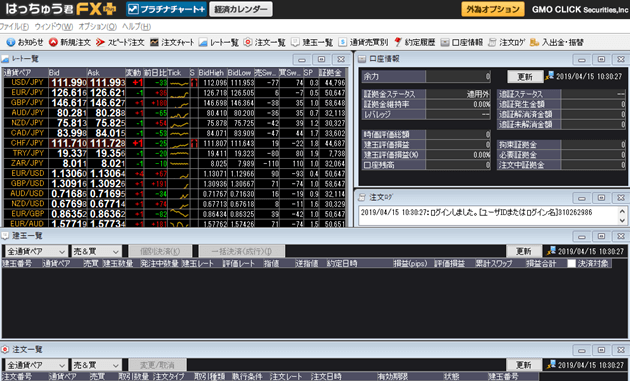Image resolution: width=630 pixels, height=381 pixels.
Task: Expand 全通貨ペア dropdown in 注文一覧
Action: point(35,365)
